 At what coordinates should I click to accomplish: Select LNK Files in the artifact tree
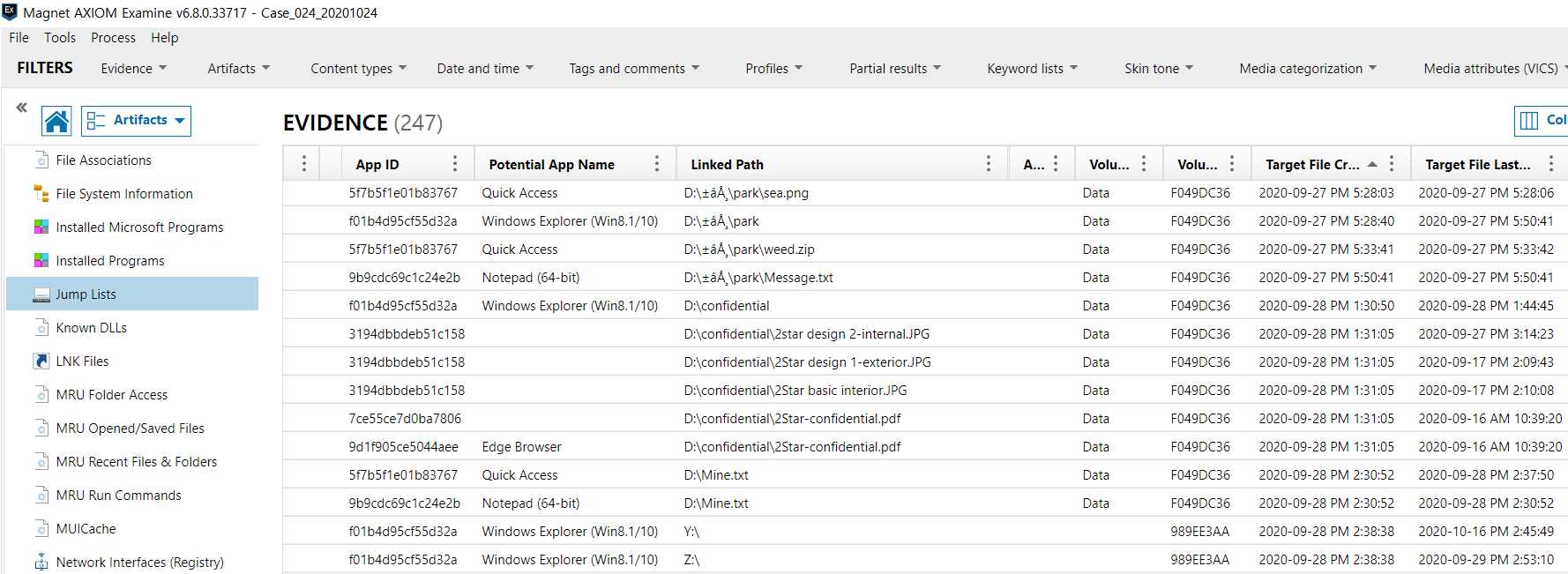click(x=132, y=361)
